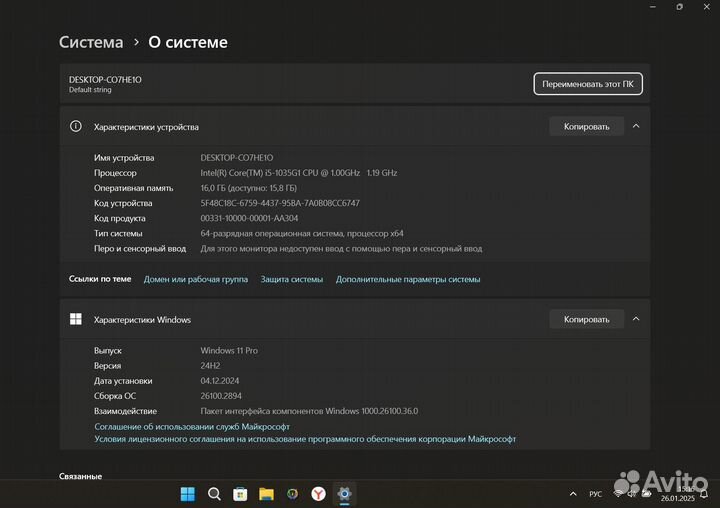Click the info icon beside Характеристики устройства

pos(76,127)
